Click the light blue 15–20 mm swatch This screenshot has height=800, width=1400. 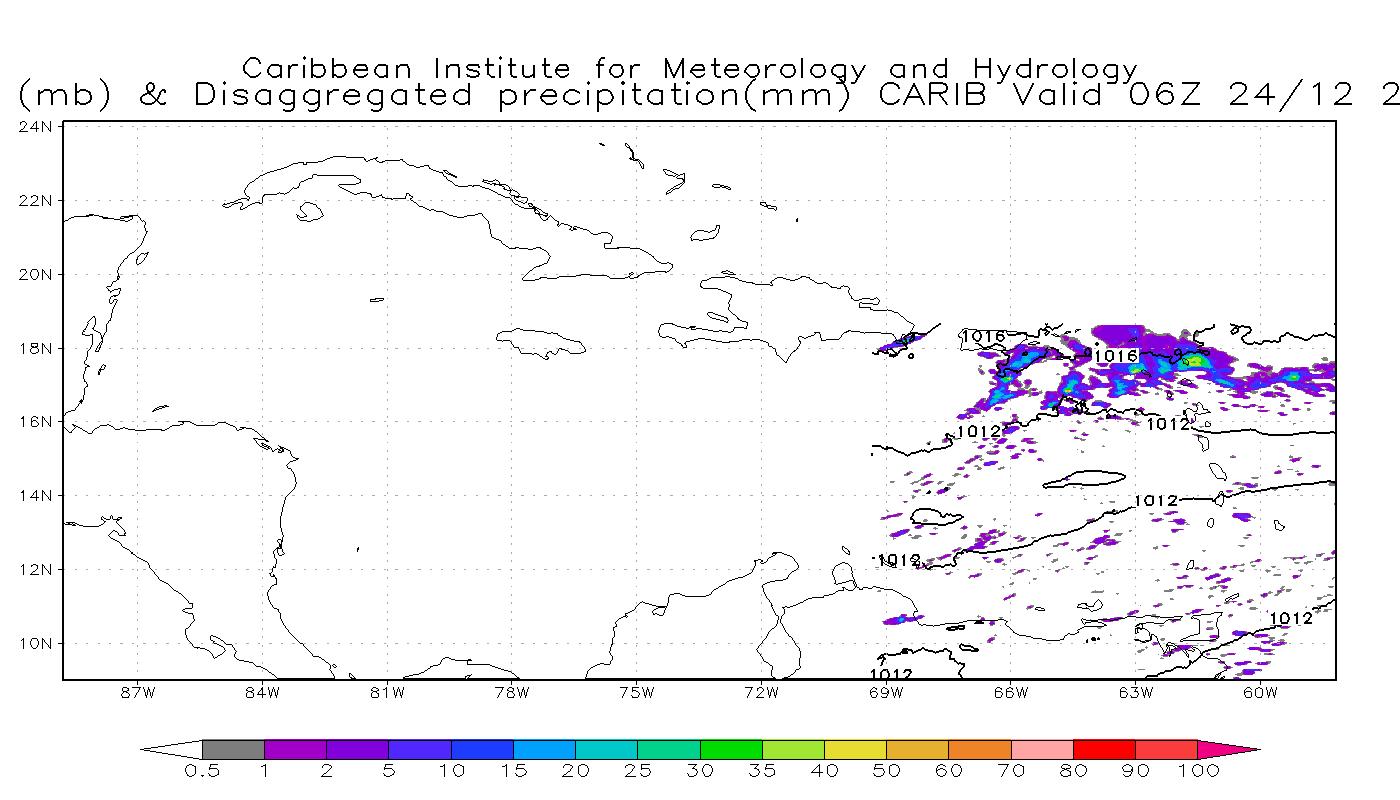[x=544, y=749]
